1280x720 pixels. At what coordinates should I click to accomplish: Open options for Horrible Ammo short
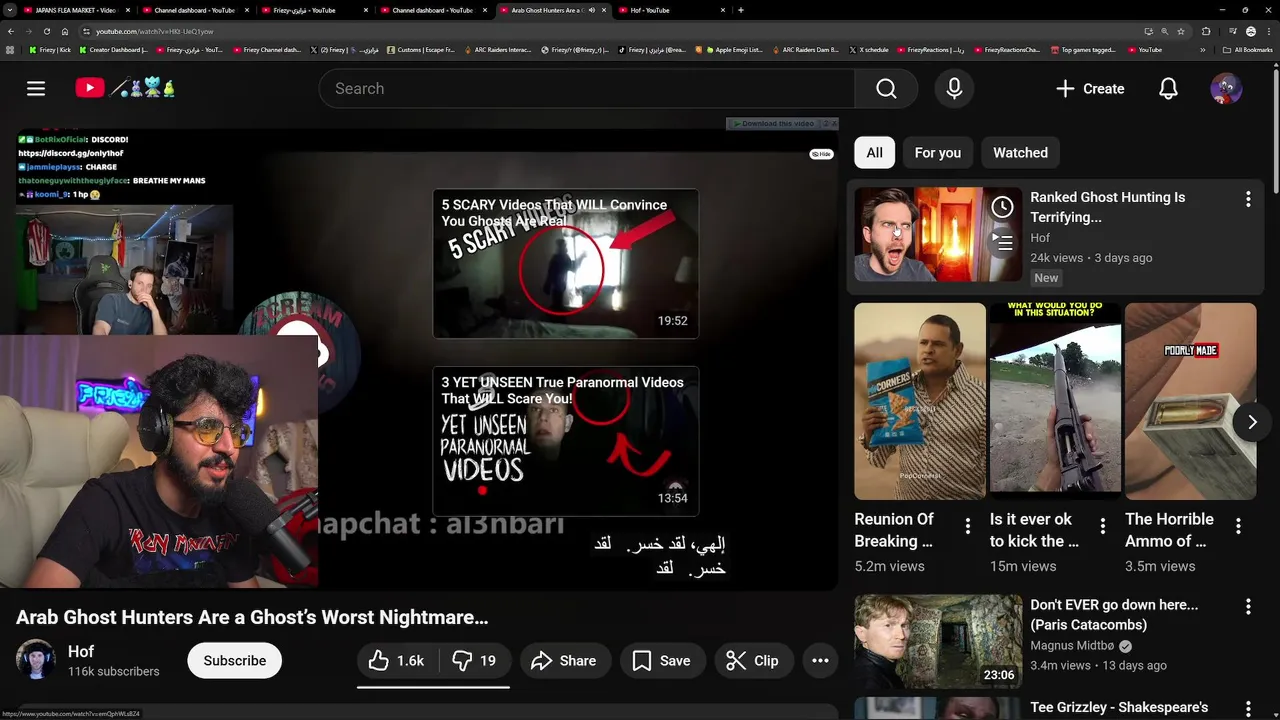(x=1237, y=526)
